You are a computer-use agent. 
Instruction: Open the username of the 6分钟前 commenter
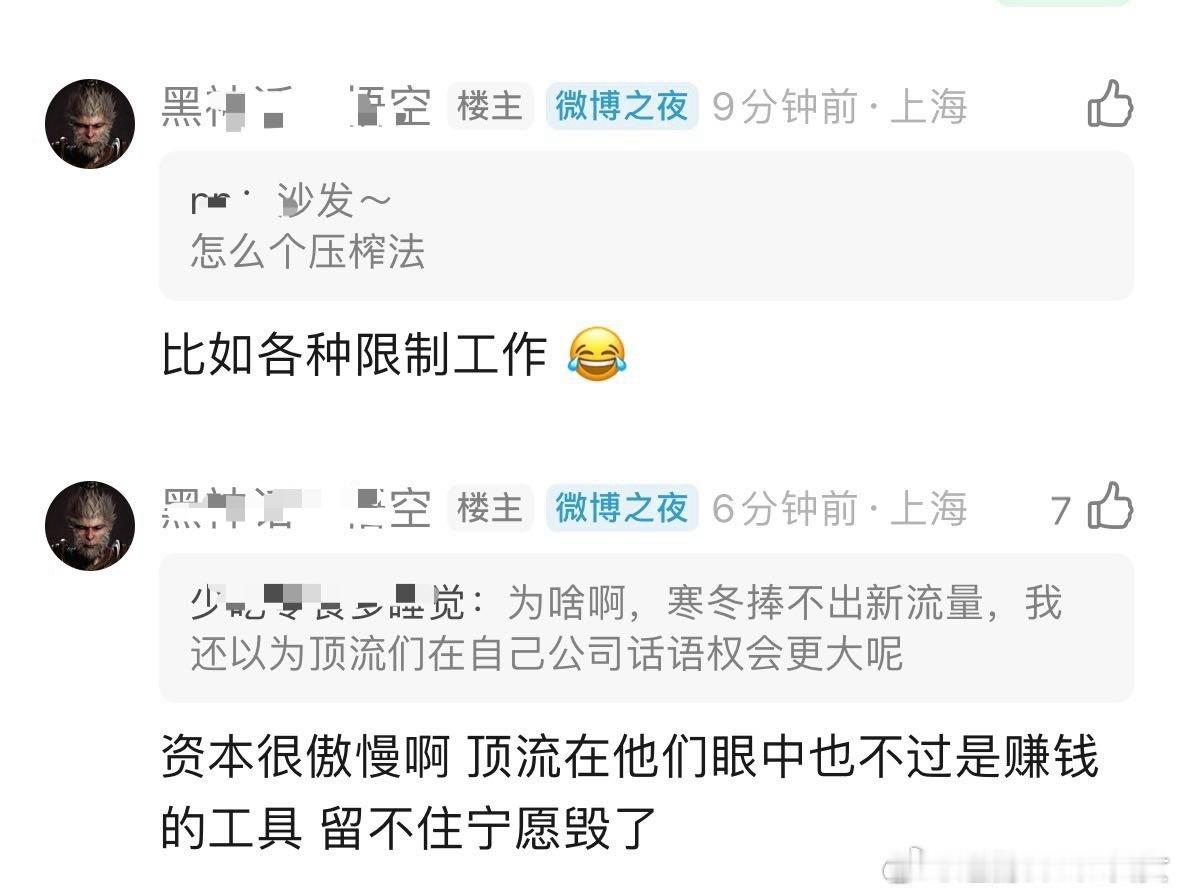(296, 508)
